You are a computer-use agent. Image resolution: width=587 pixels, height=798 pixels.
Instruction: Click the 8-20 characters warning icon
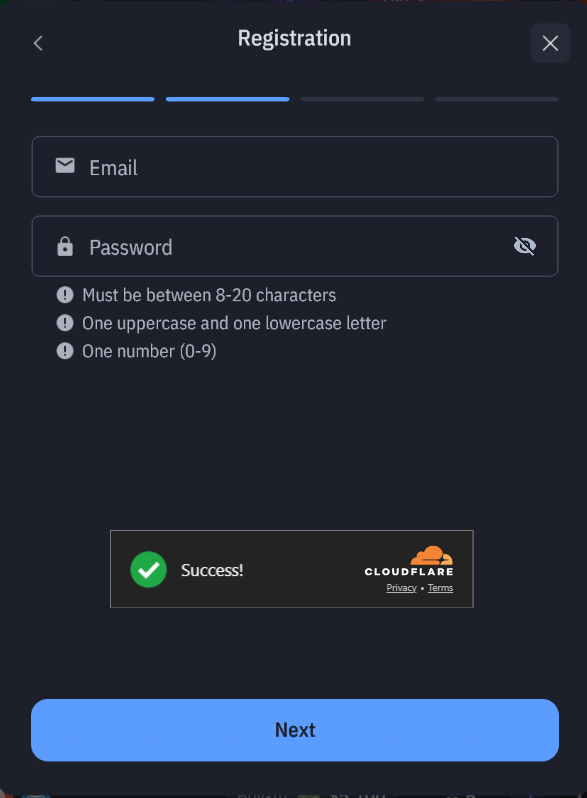coord(65,295)
